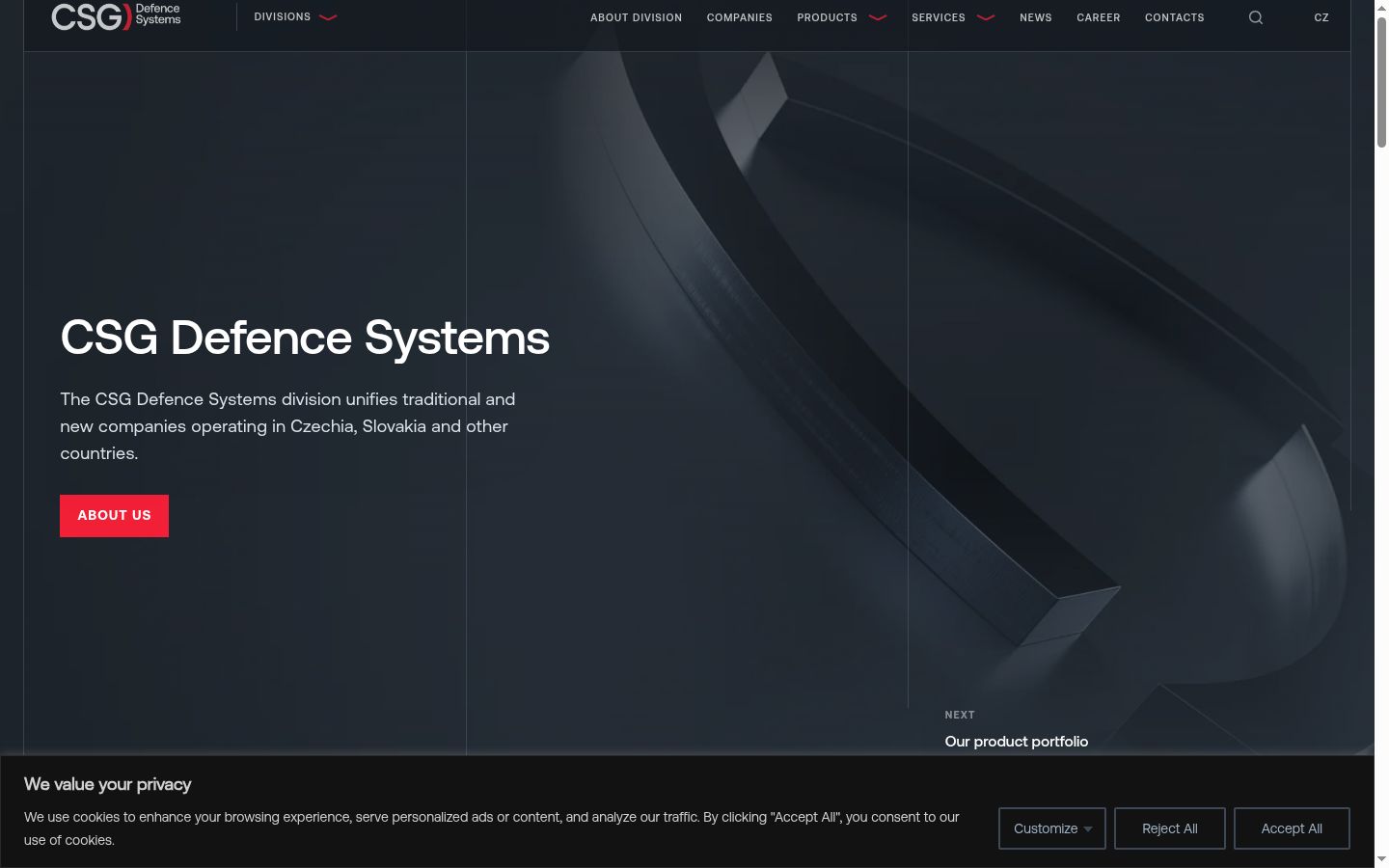Image resolution: width=1389 pixels, height=868 pixels.
Task: Visit the Career page
Action: (x=1099, y=17)
